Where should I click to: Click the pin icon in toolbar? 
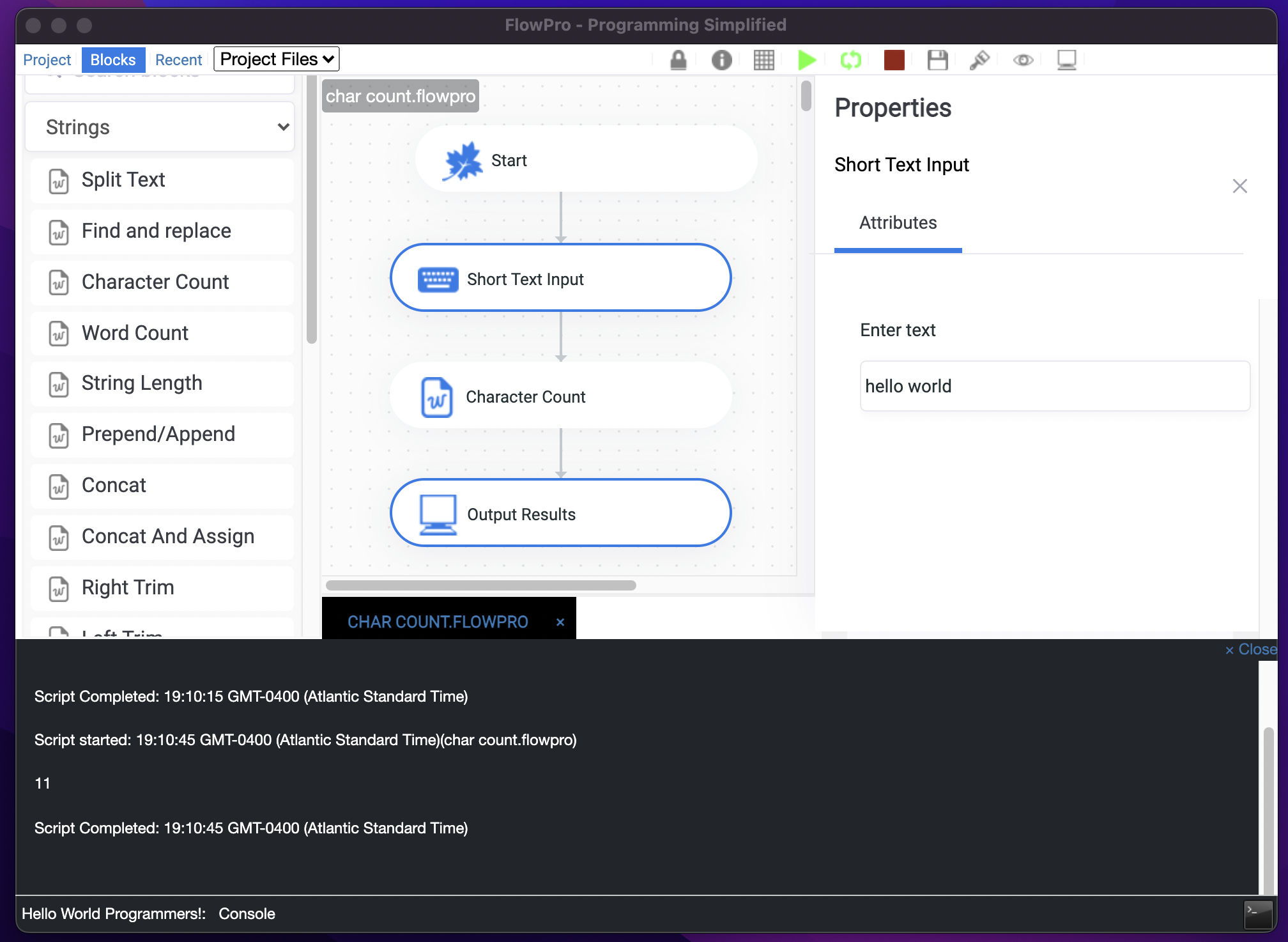click(979, 60)
